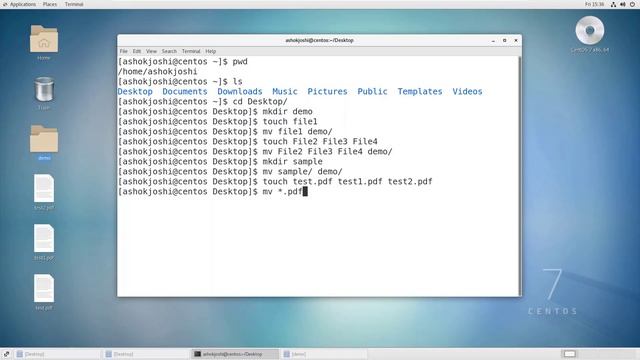Click the 'mkdir sample' command text
The height and width of the screenshot is (360, 640).
292,162
